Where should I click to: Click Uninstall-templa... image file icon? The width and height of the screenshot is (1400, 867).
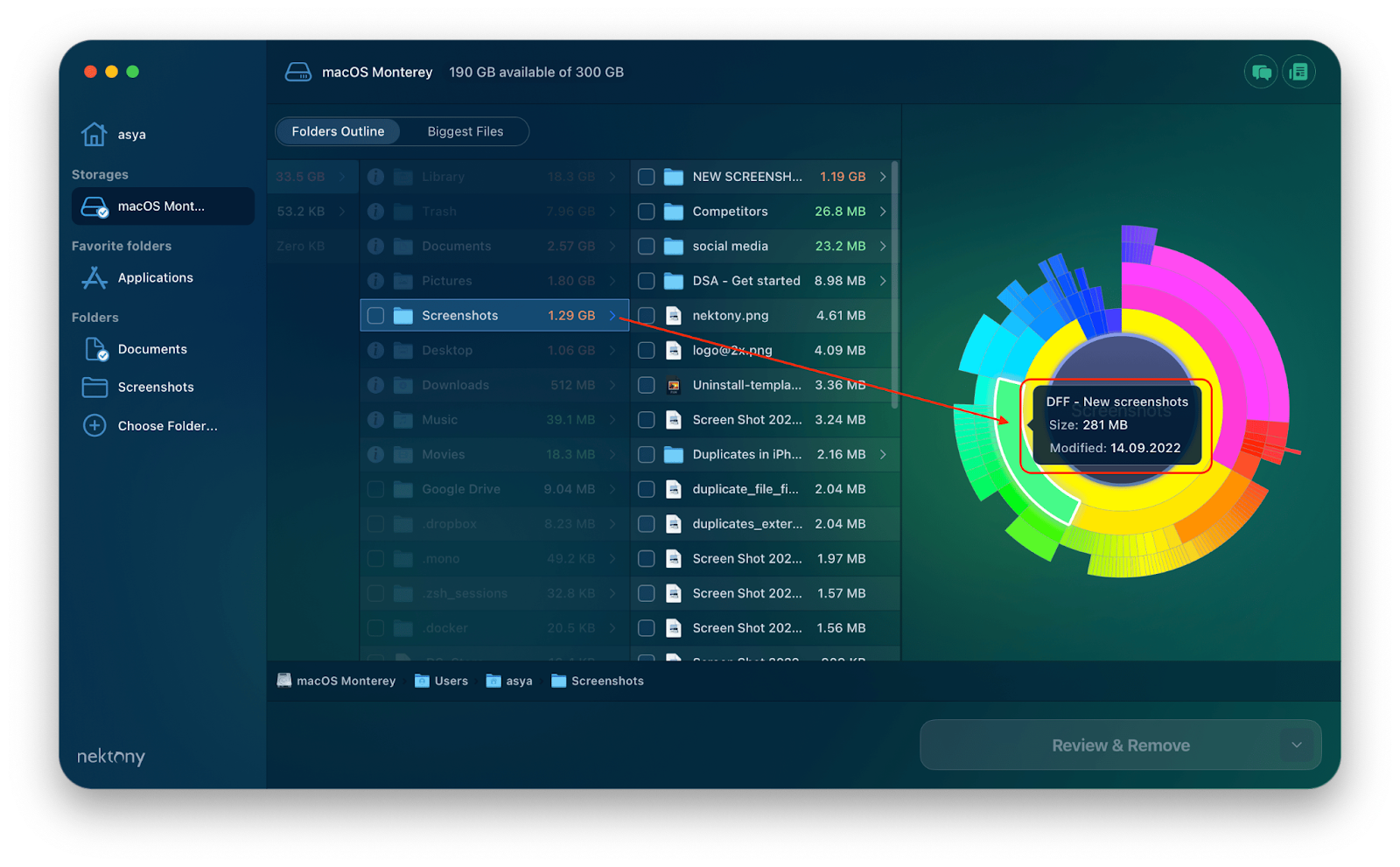click(673, 385)
